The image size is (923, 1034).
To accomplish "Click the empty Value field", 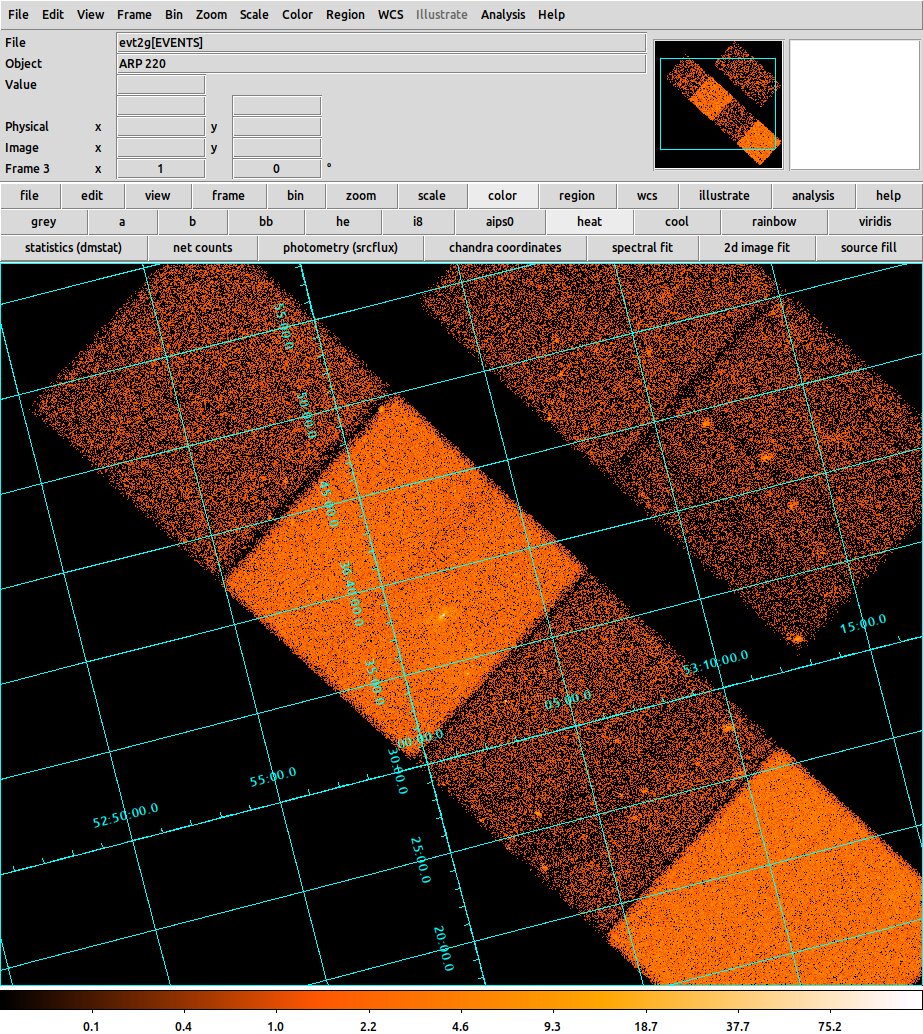I will [x=161, y=85].
